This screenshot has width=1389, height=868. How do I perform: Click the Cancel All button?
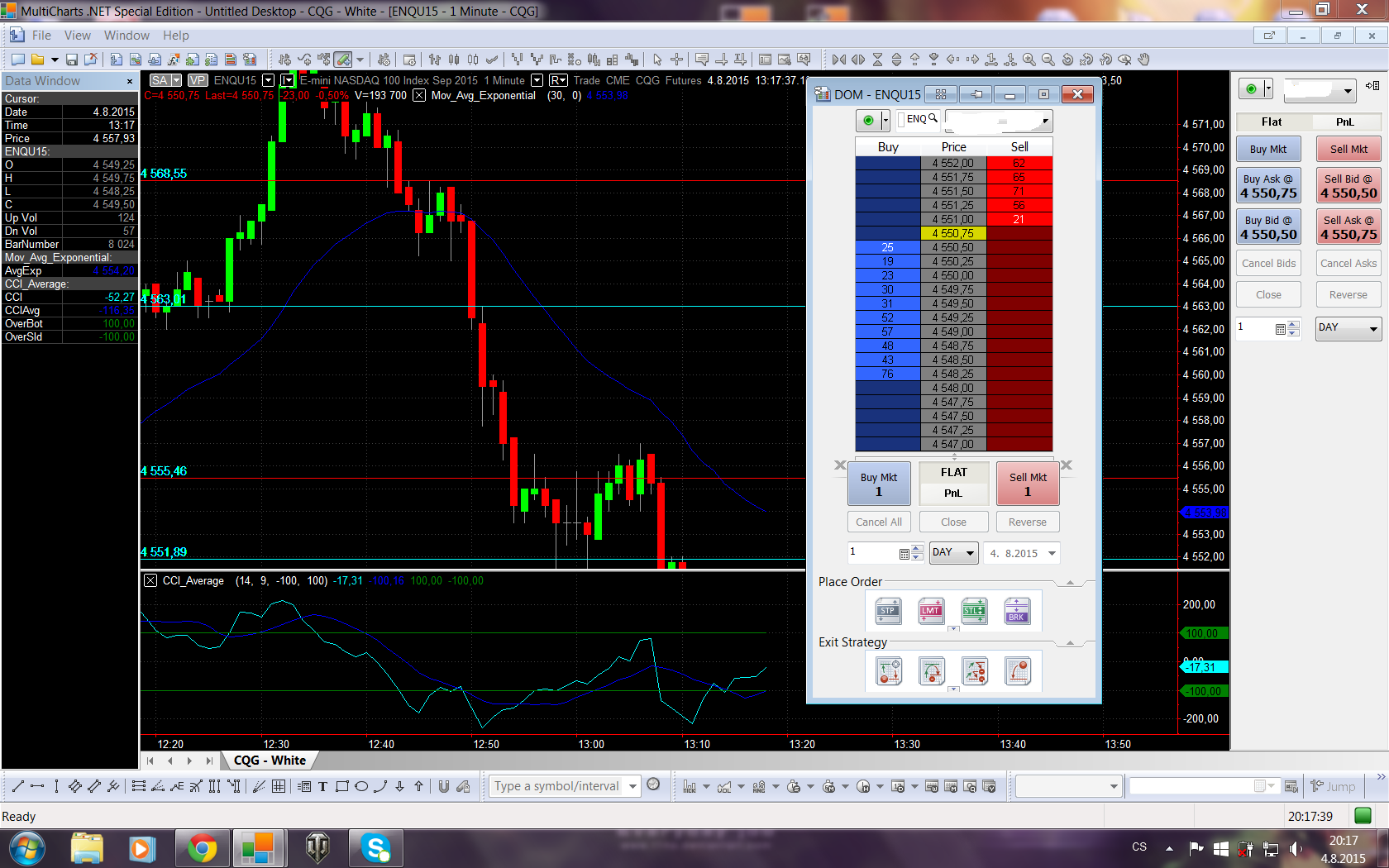[878, 522]
